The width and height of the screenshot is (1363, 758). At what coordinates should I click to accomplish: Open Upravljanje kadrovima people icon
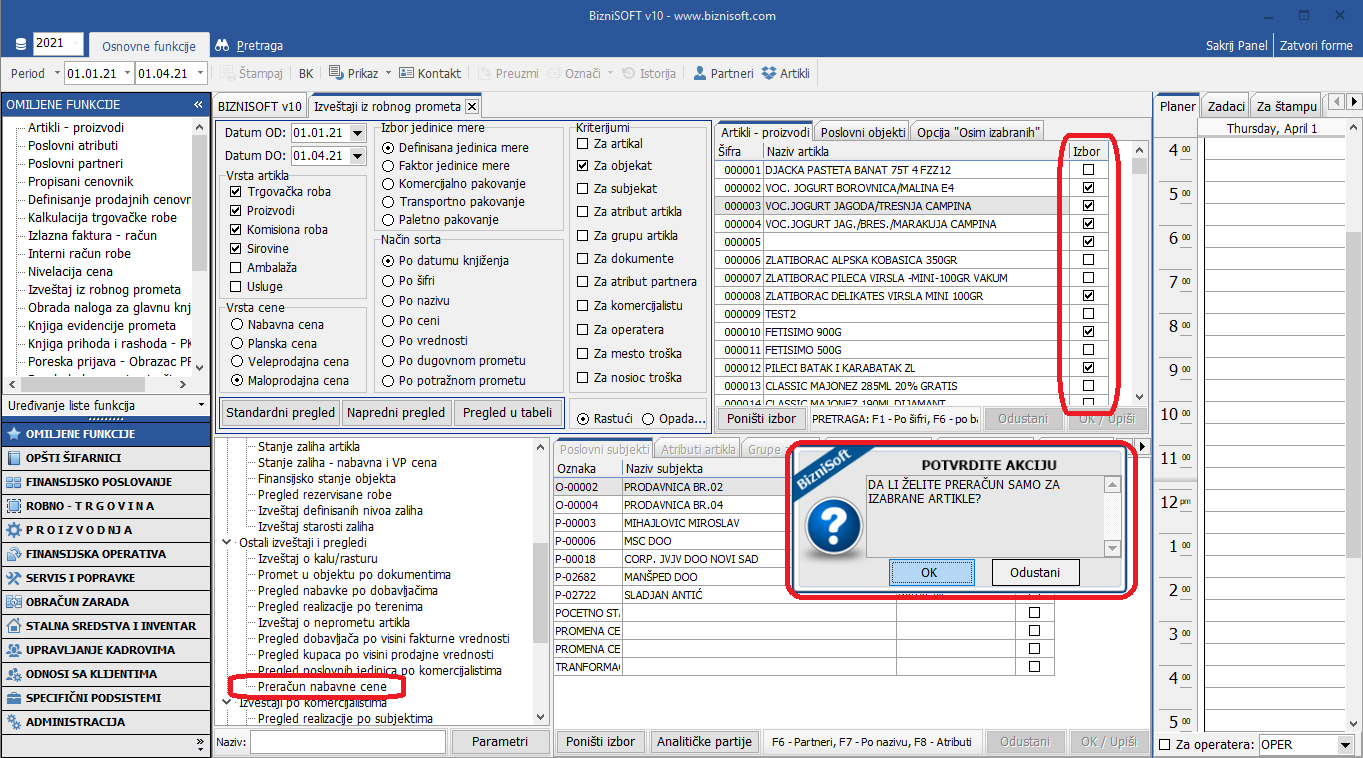(x=14, y=650)
